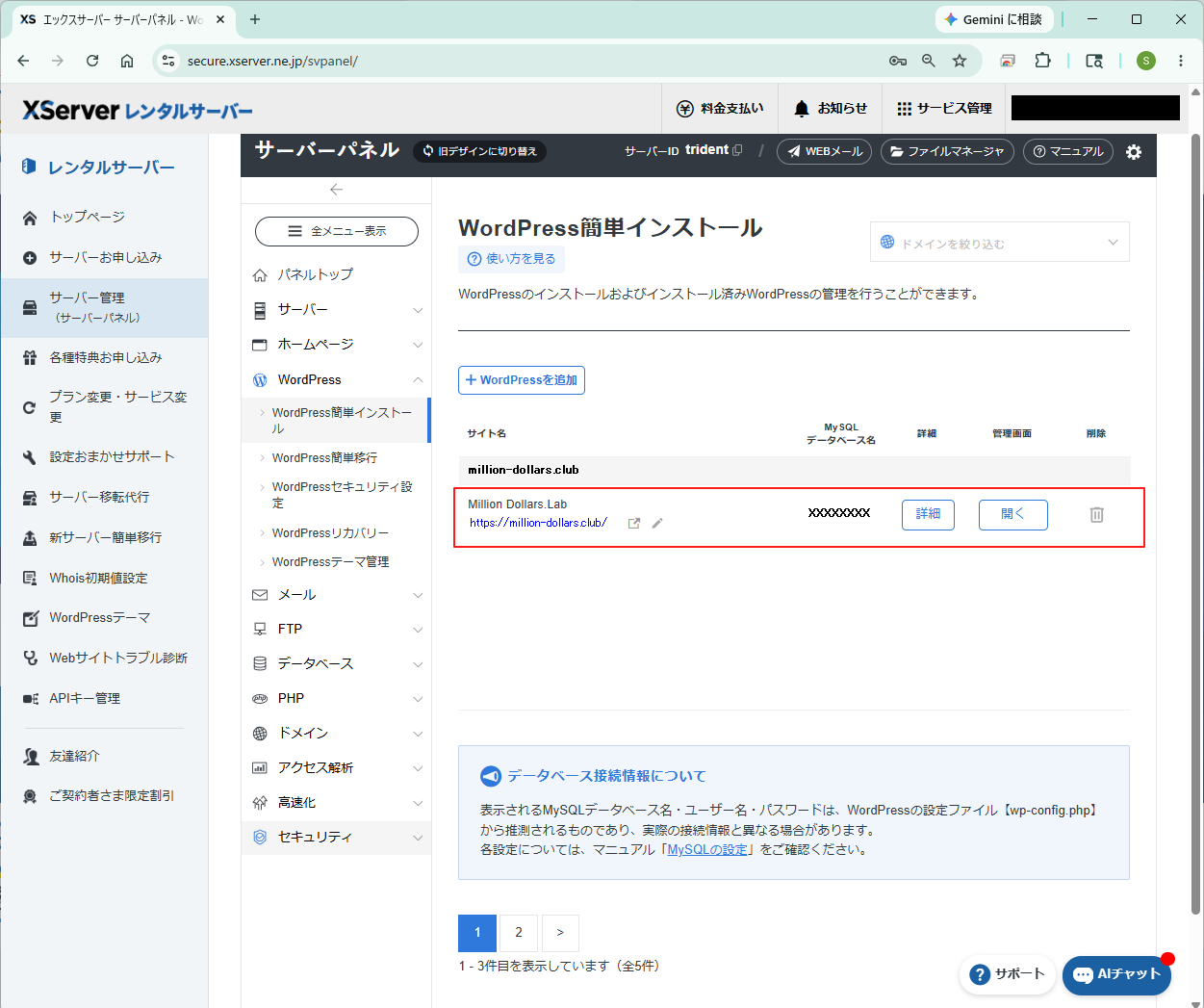Click the page vertical scrollbar
This screenshot has width=1204, height=1008.
point(1196,524)
